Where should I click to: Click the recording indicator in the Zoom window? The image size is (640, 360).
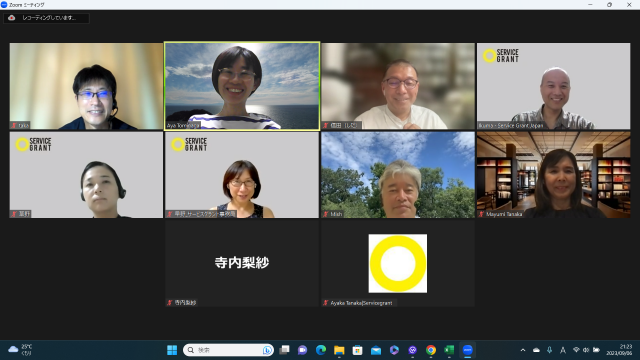pyautogui.click(x=46, y=18)
